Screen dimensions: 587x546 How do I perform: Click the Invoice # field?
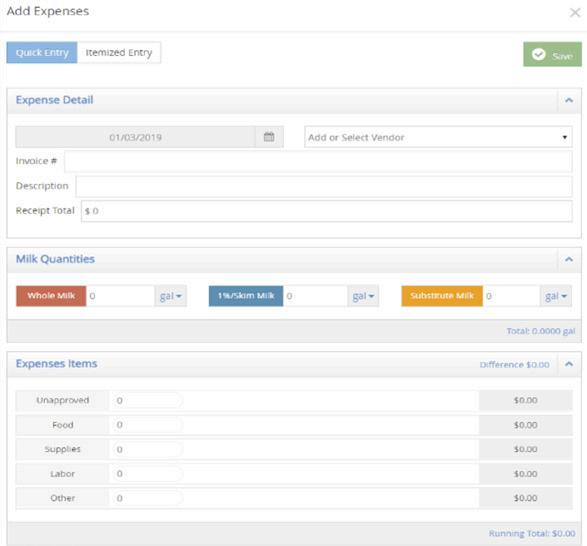[318, 162]
